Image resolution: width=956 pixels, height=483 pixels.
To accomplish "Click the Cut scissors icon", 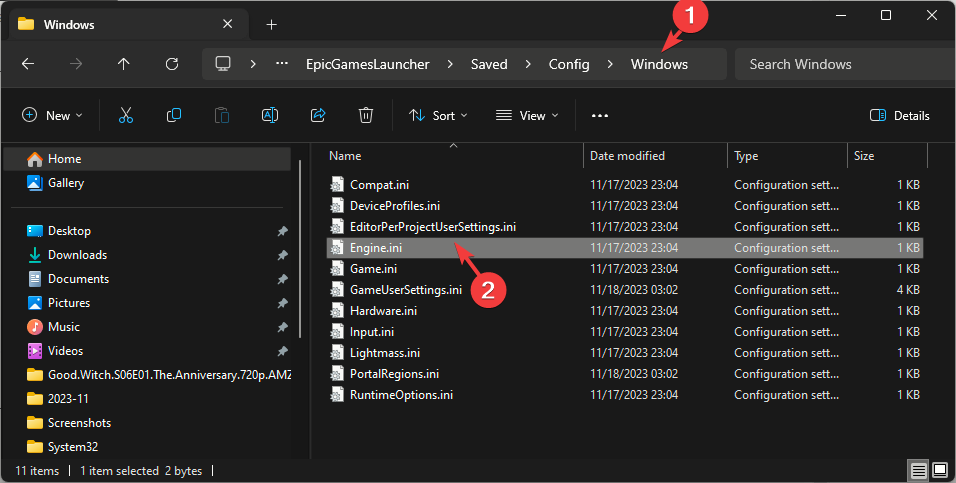I will point(126,115).
